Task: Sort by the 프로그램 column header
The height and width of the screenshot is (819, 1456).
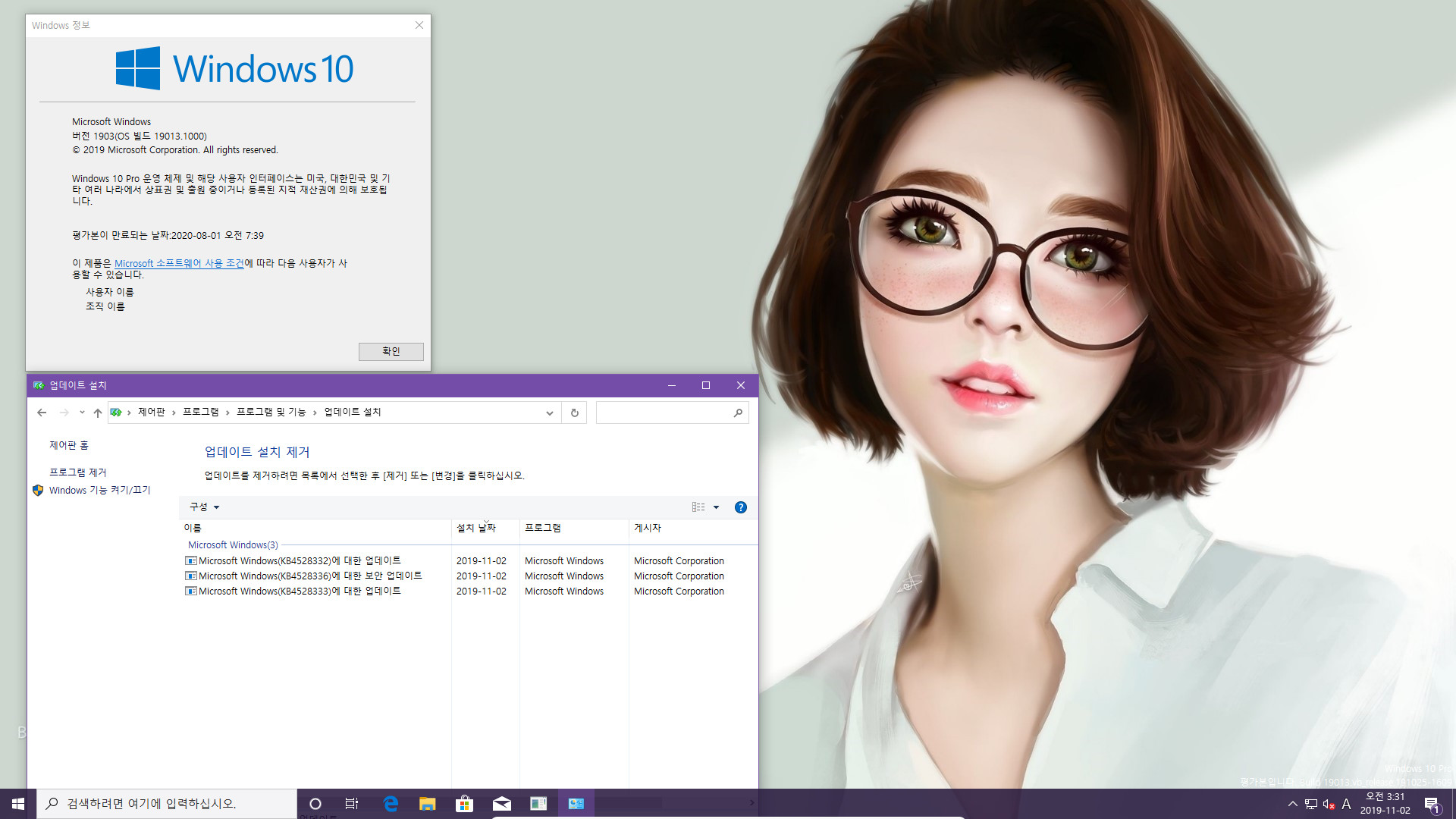Action: coord(574,528)
